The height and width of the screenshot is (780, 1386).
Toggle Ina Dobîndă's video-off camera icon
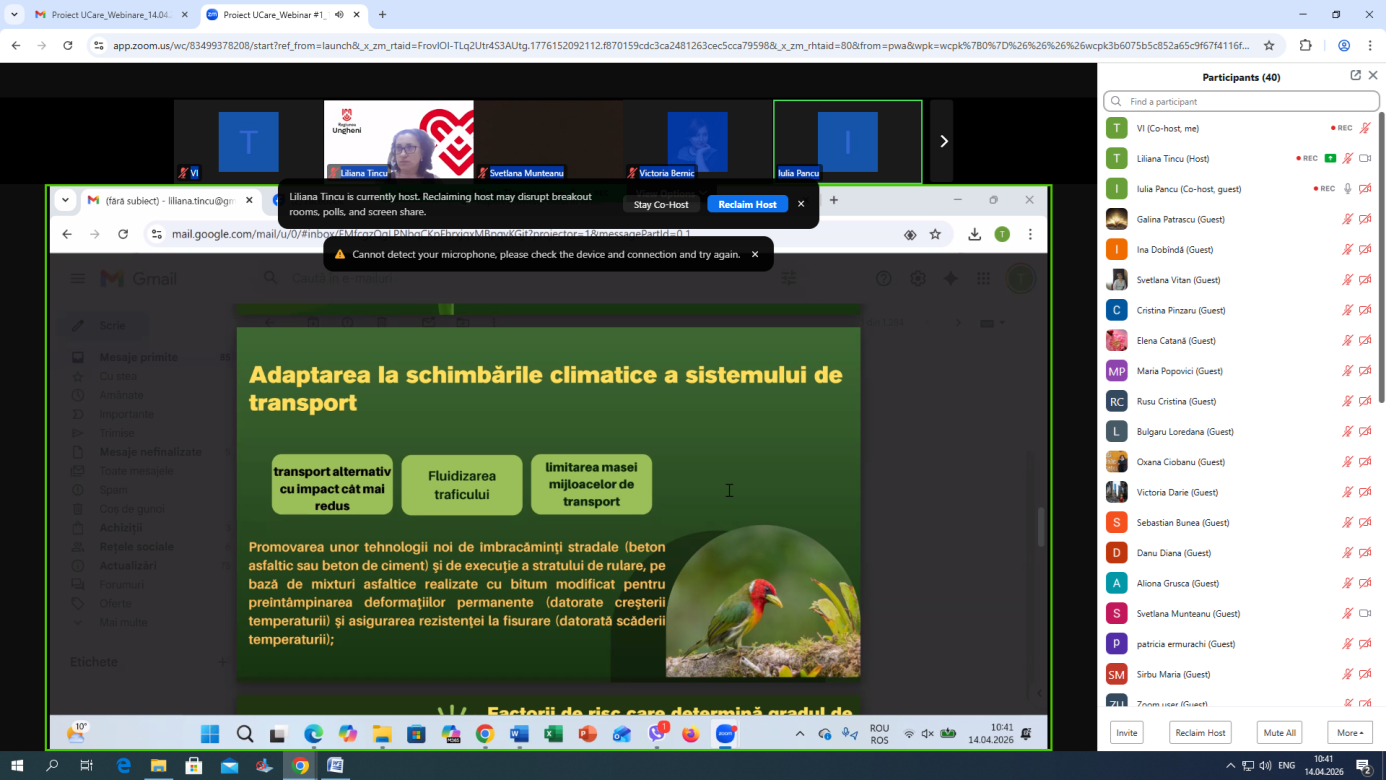click(1365, 250)
